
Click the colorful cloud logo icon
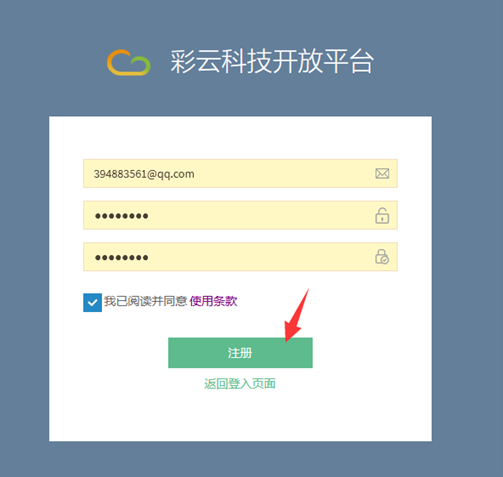(x=129, y=62)
